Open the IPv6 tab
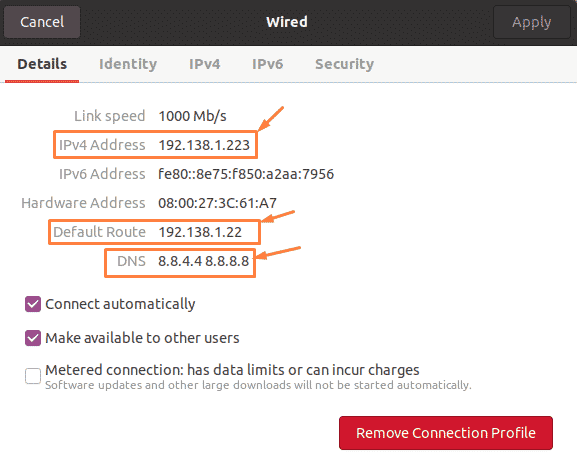 [268, 64]
